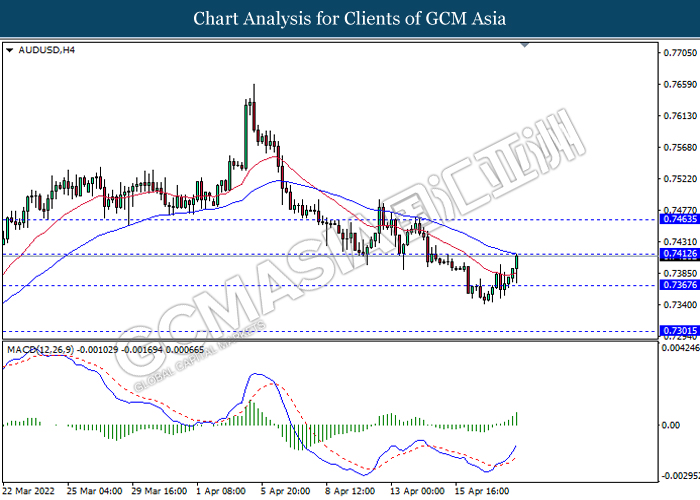Click the 5 Apr 20:00 time label

(x=286, y=491)
